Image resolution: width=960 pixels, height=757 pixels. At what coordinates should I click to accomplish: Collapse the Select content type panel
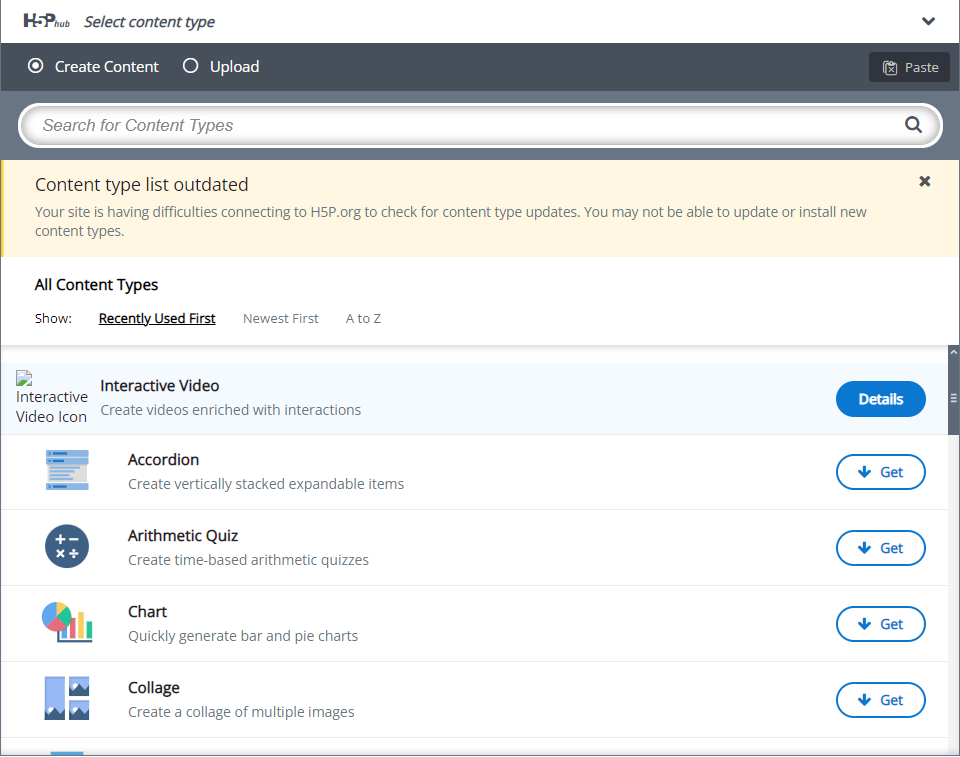(x=928, y=21)
